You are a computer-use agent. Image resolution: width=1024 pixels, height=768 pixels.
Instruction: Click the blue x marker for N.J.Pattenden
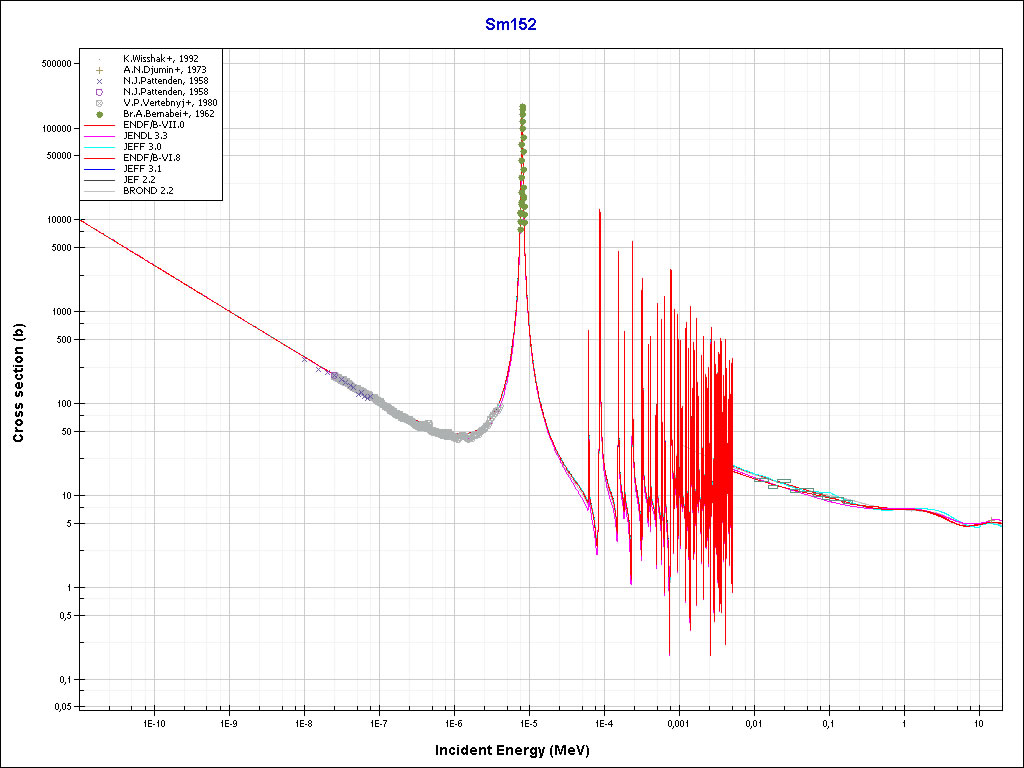pos(100,81)
